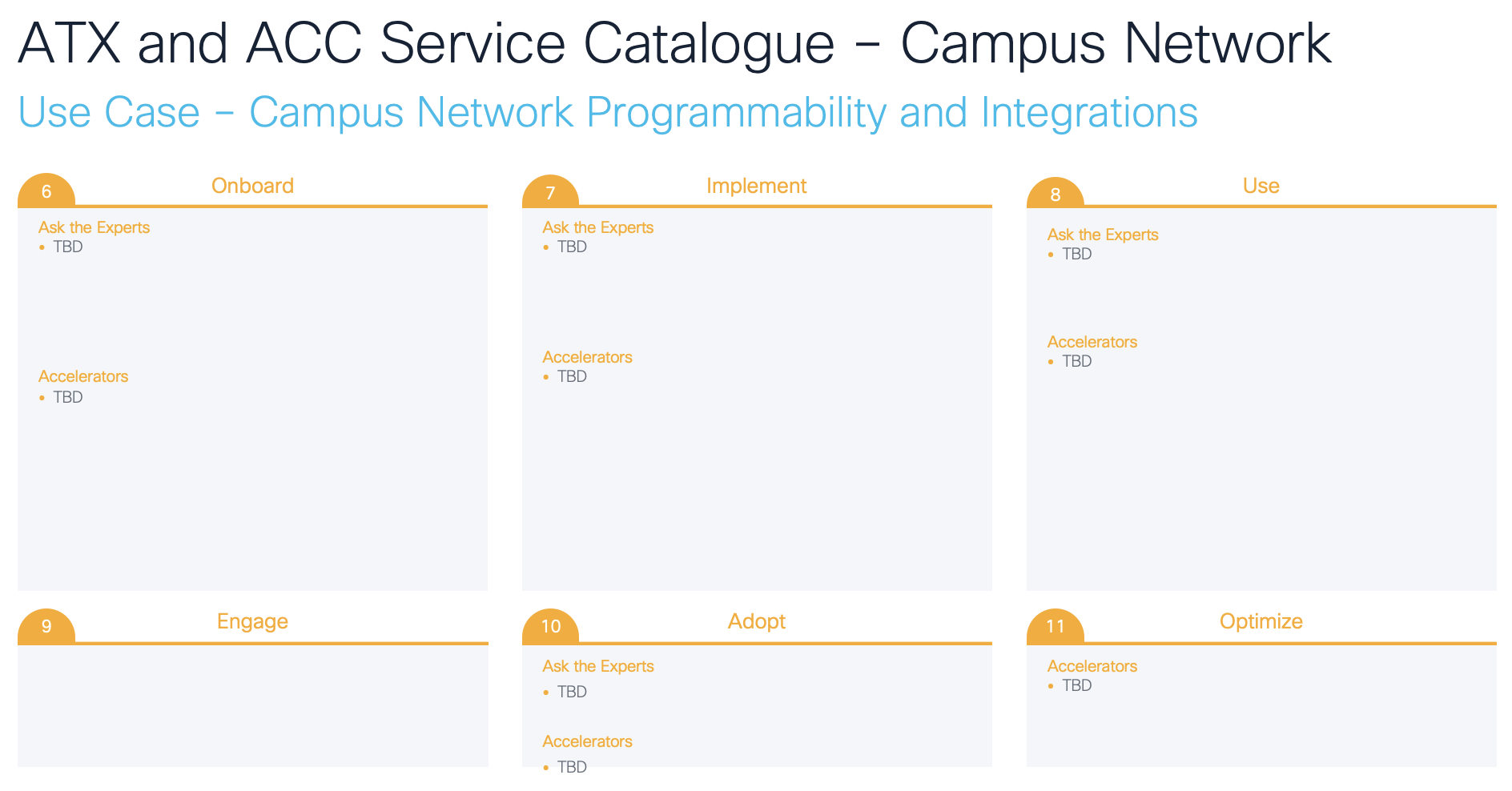Click the number 11 badge beside Optimize
Screen dimensions: 1512x791
tap(1055, 626)
